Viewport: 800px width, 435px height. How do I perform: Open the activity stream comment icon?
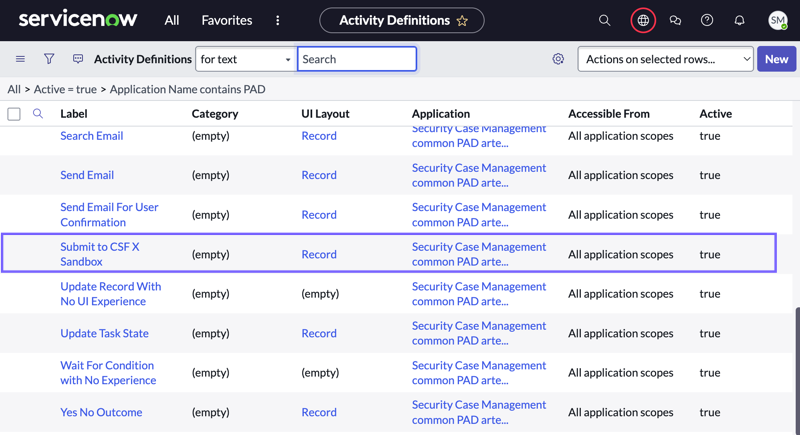(78, 59)
